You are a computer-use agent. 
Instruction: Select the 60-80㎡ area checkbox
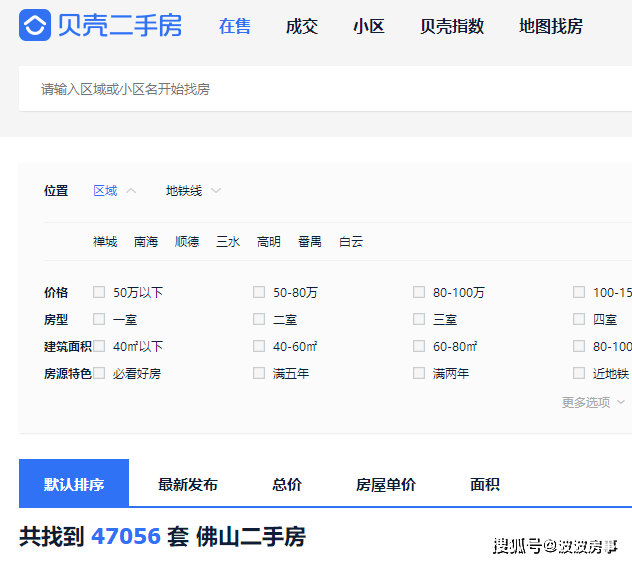tap(419, 346)
